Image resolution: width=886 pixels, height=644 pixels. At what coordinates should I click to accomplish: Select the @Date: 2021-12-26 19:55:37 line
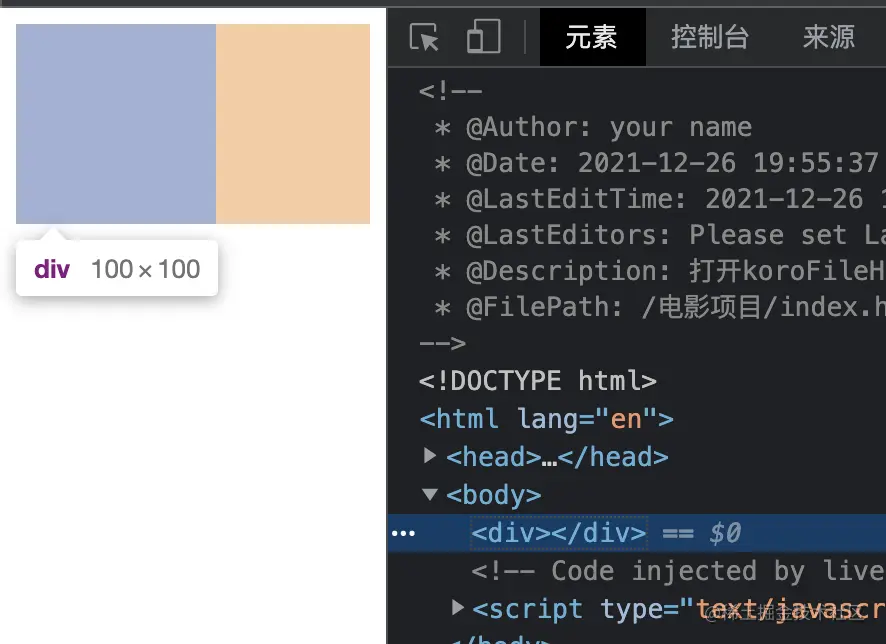coord(657,163)
